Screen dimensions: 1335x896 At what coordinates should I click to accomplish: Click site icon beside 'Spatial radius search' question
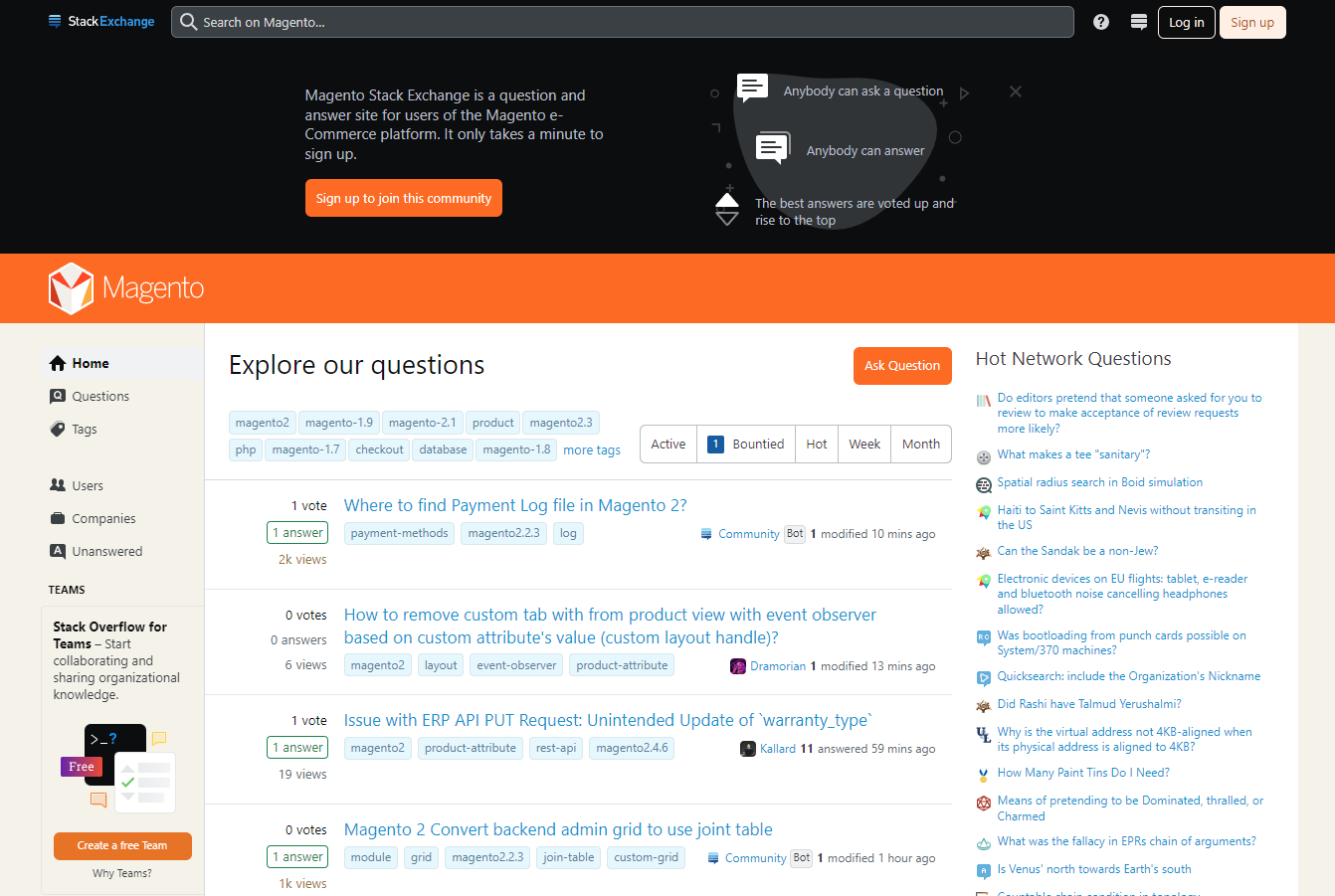pos(984,485)
